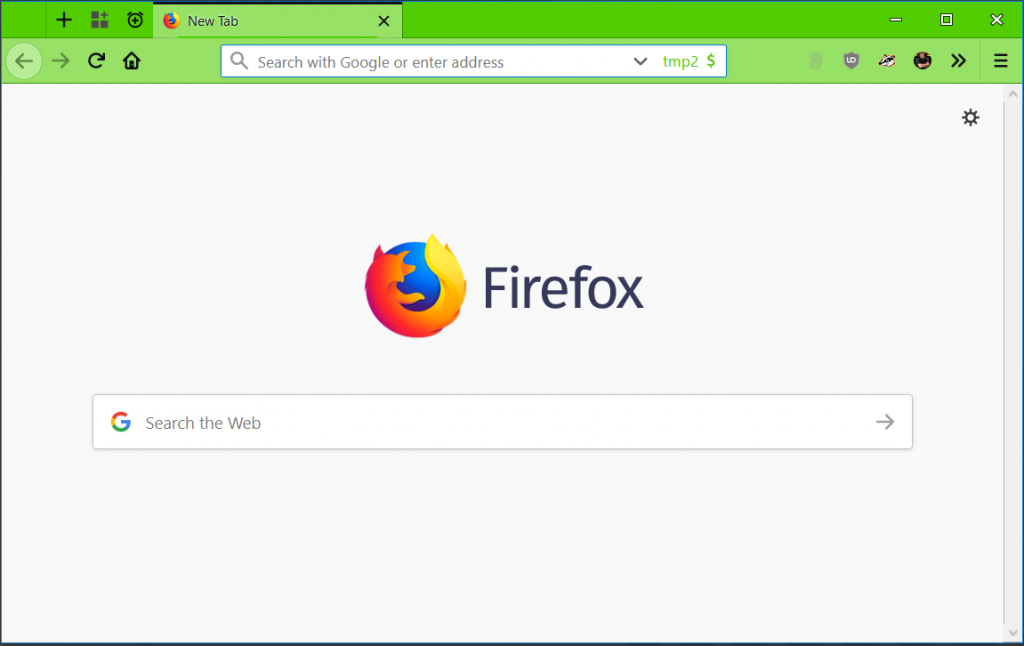Screen dimensions: 1024x646
Task: Submit search with the arrow button
Action: point(885,422)
